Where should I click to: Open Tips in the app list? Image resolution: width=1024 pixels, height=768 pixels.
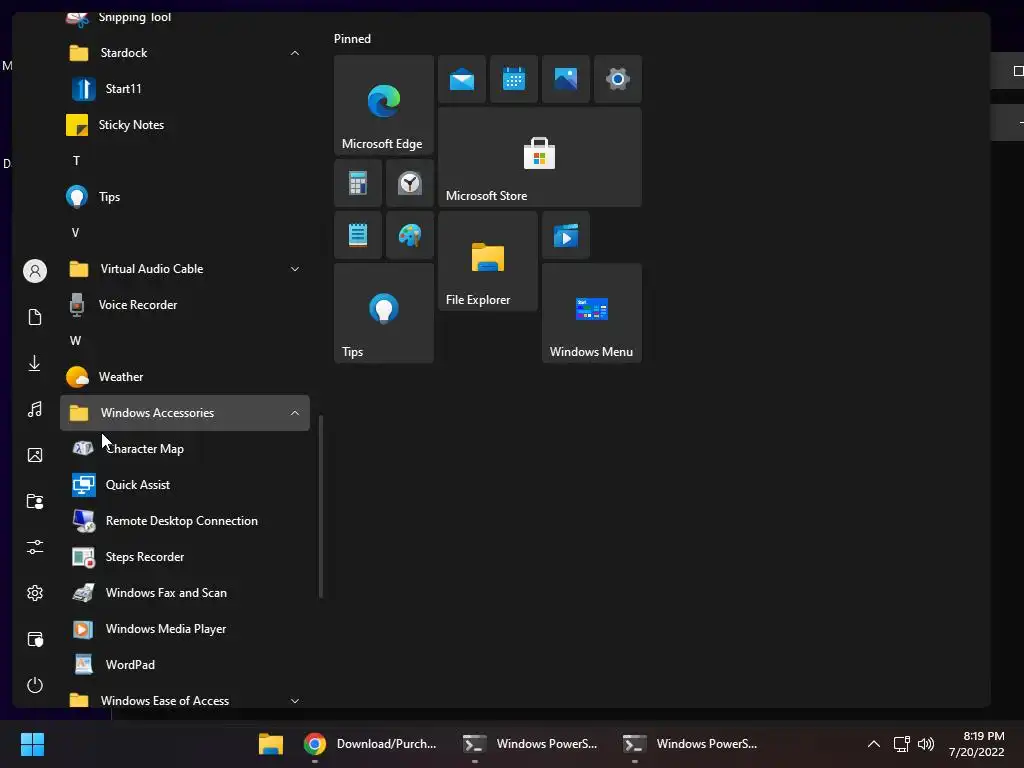coord(185,197)
